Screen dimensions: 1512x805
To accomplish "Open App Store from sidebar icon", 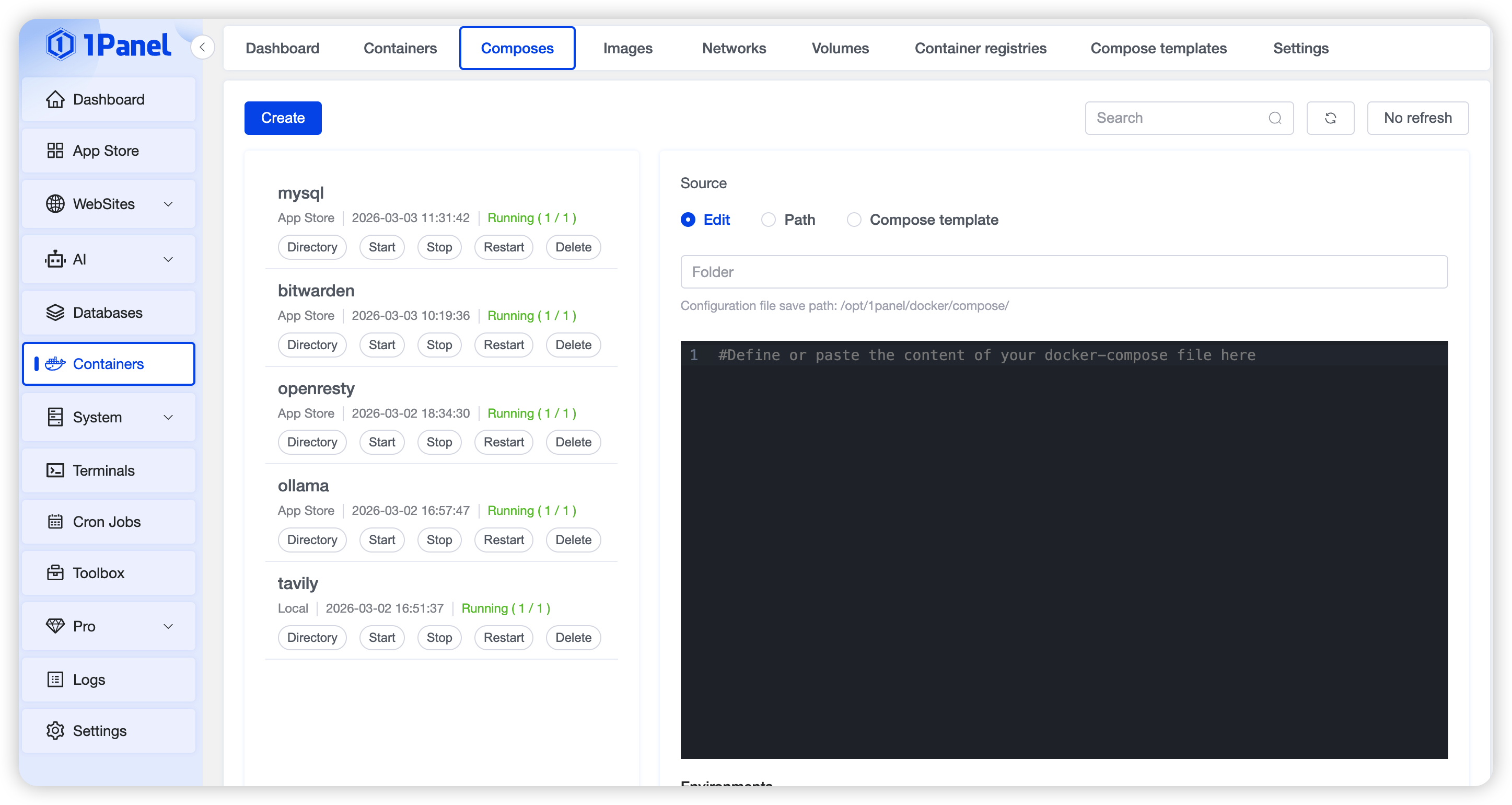I will click(x=55, y=151).
